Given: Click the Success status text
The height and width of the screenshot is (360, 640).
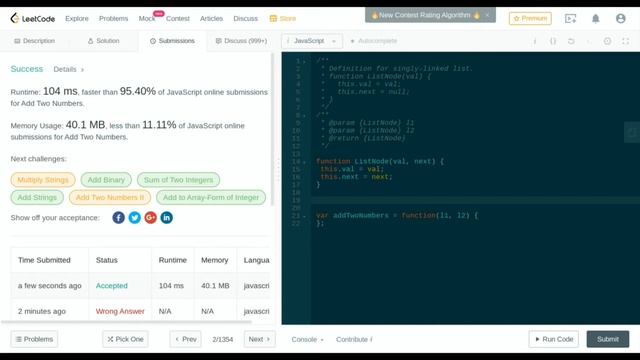Looking at the screenshot, I should (27, 69).
